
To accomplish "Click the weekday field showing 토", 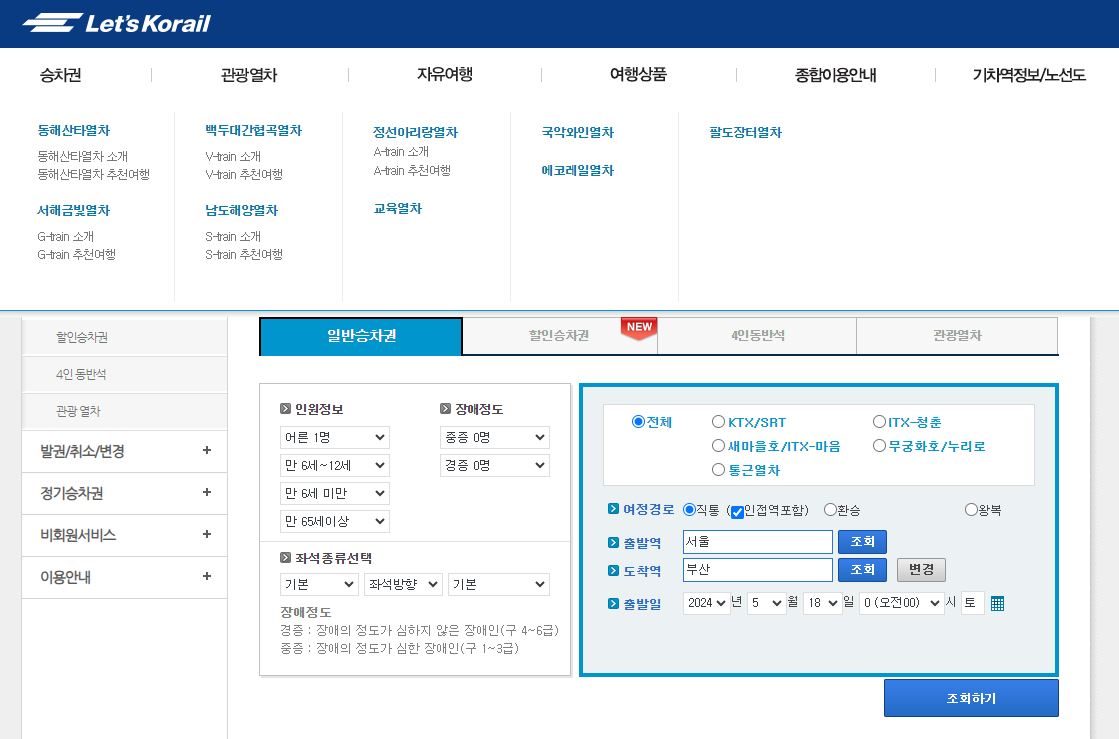I will (x=972, y=603).
